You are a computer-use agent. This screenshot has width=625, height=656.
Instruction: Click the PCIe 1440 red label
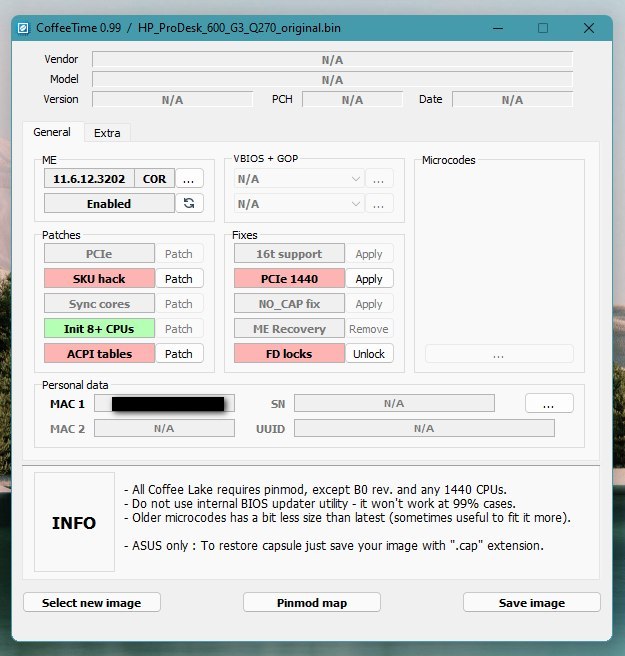point(289,279)
